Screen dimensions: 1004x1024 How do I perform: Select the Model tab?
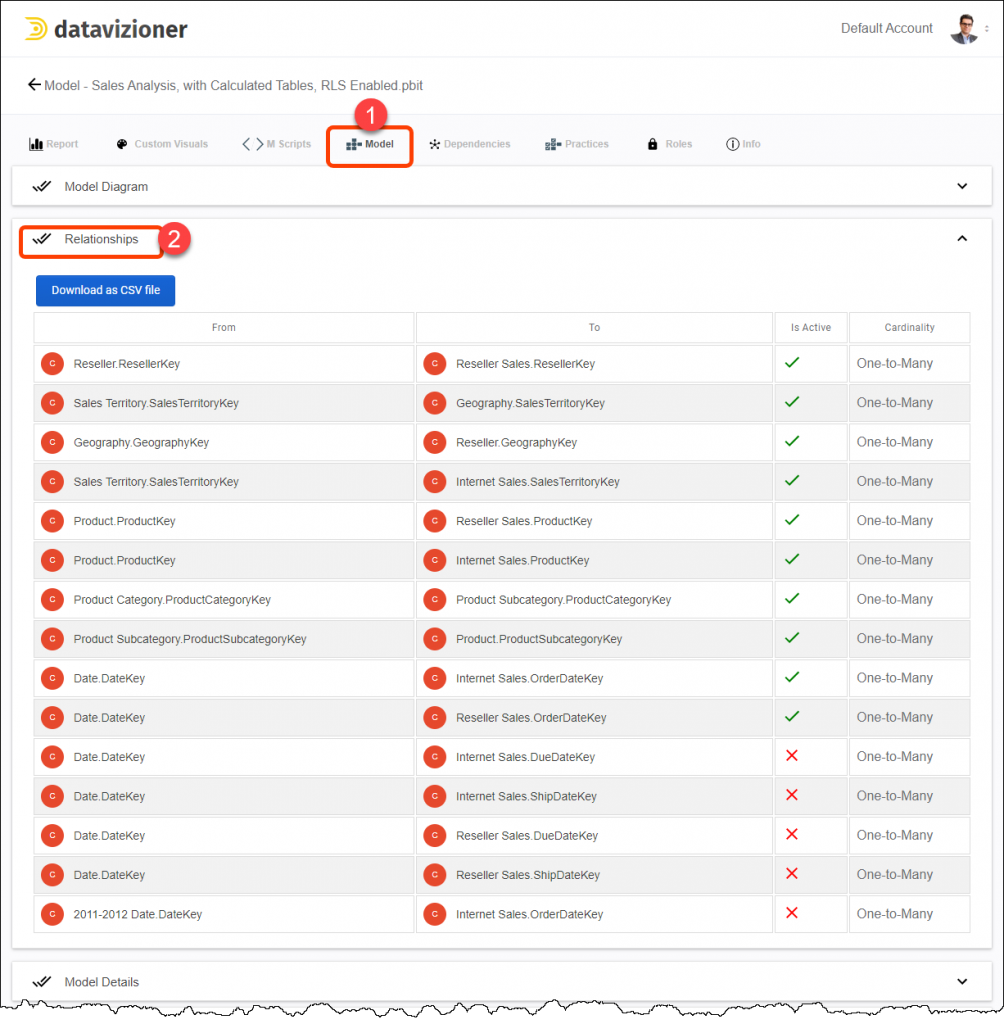(370, 144)
